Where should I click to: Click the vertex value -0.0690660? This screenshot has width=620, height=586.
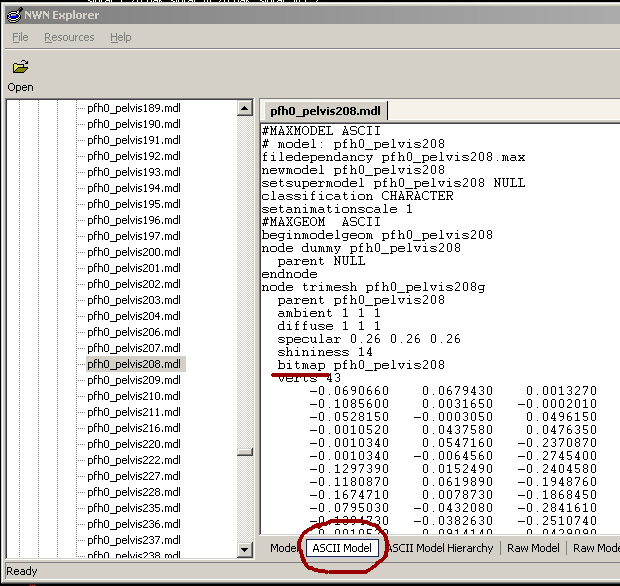tap(349, 391)
